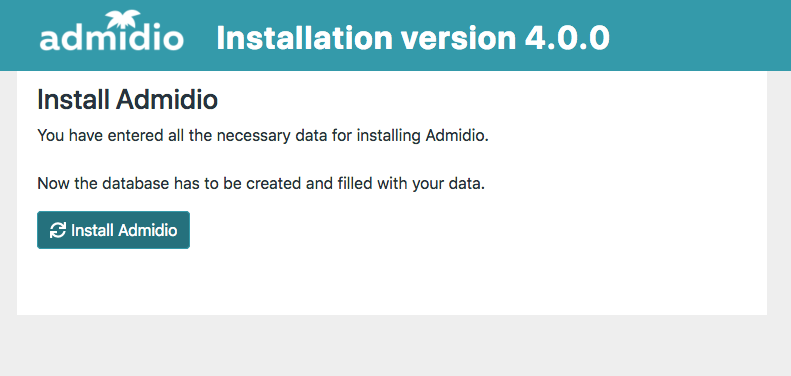This screenshot has height=376, width=791.
Task: Click the word 'database' in the second paragraph
Action: point(135,184)
